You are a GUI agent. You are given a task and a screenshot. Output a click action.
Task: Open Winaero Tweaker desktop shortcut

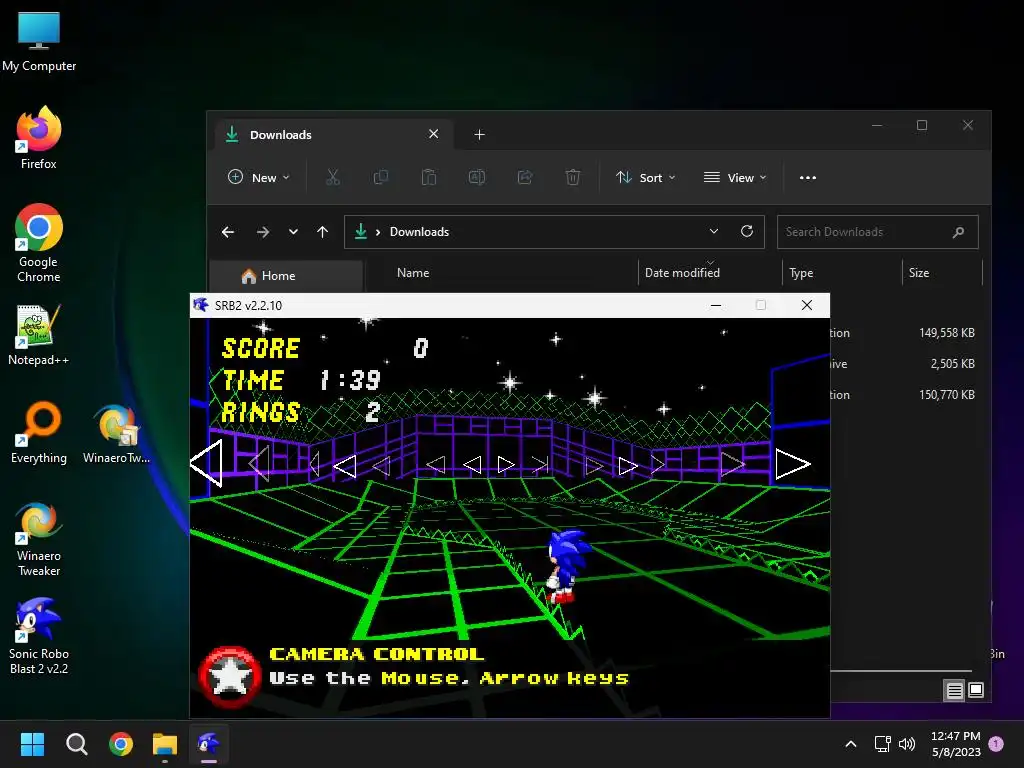pyautogui.click(x=39, y=538)
